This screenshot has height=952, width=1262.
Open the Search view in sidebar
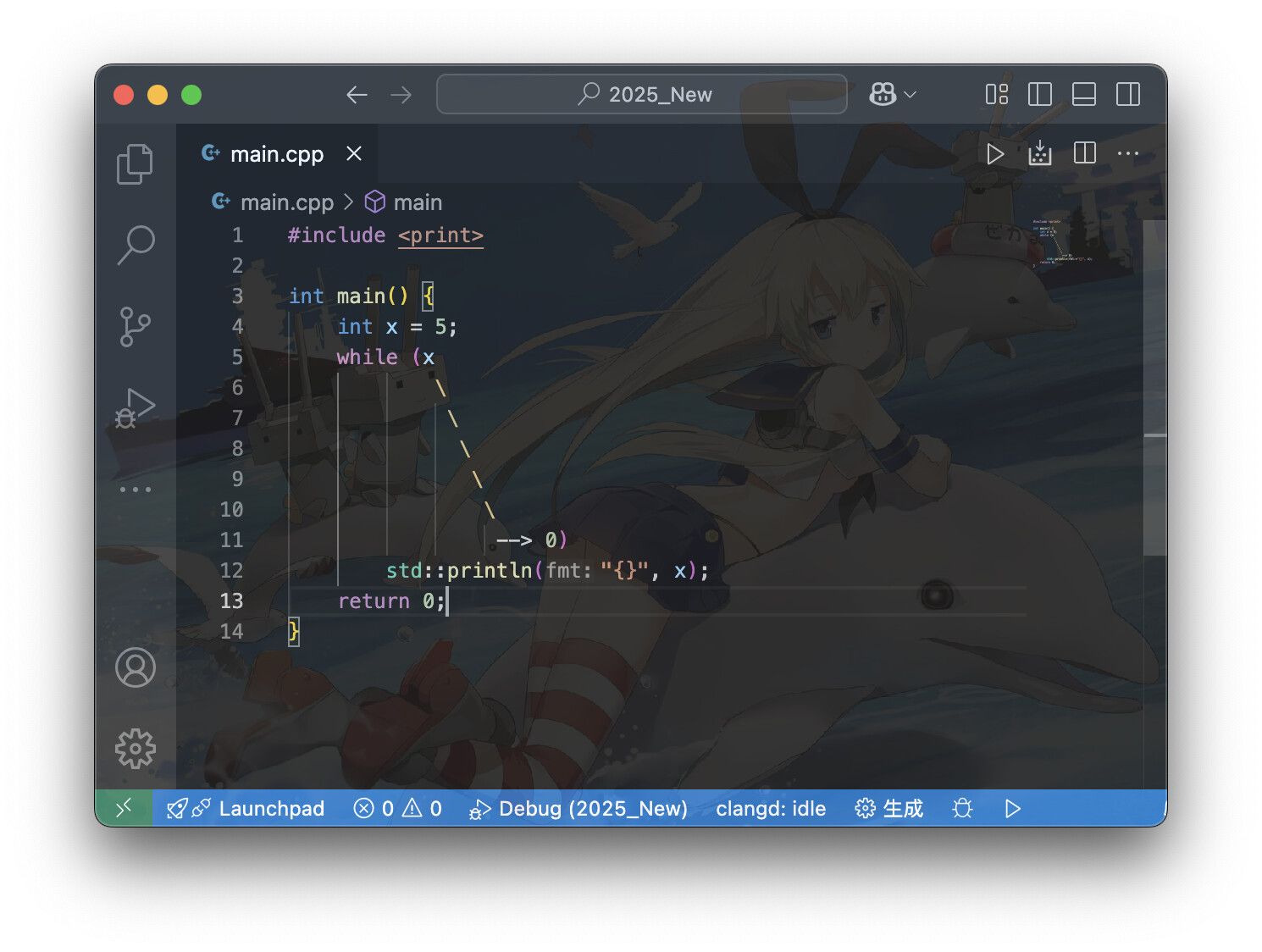(x=135, y=245)
